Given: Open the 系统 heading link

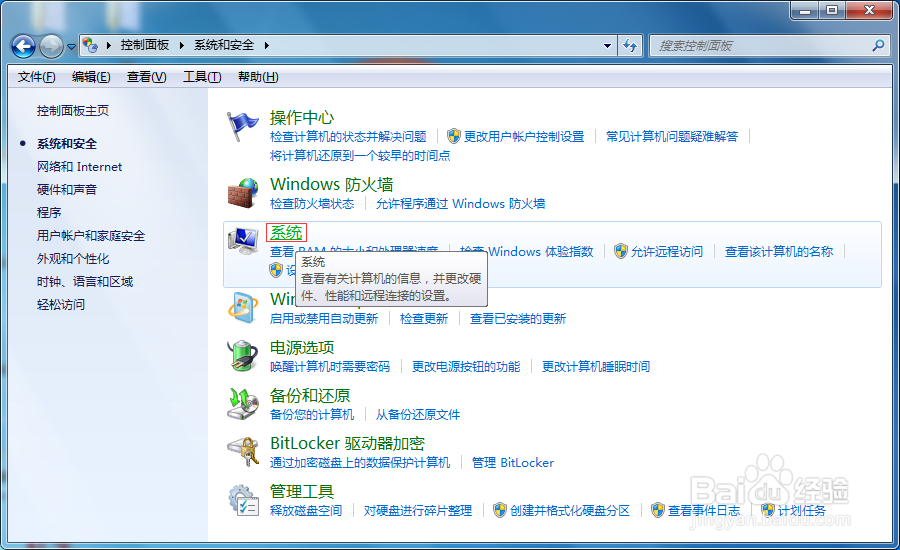Looking at the screenshot, I should (x=286, y=233).
